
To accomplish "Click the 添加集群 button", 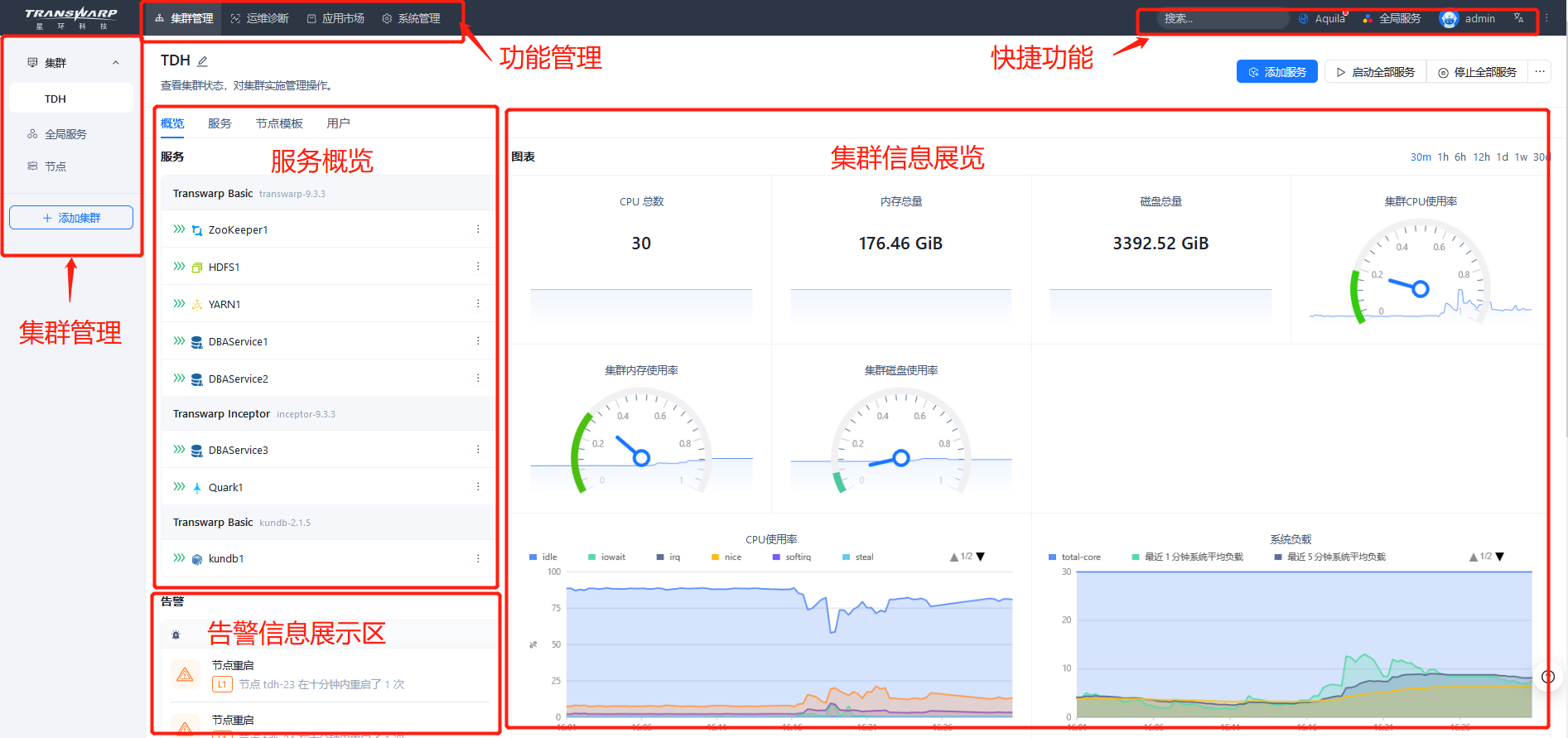I will click(x=71, y=218).
